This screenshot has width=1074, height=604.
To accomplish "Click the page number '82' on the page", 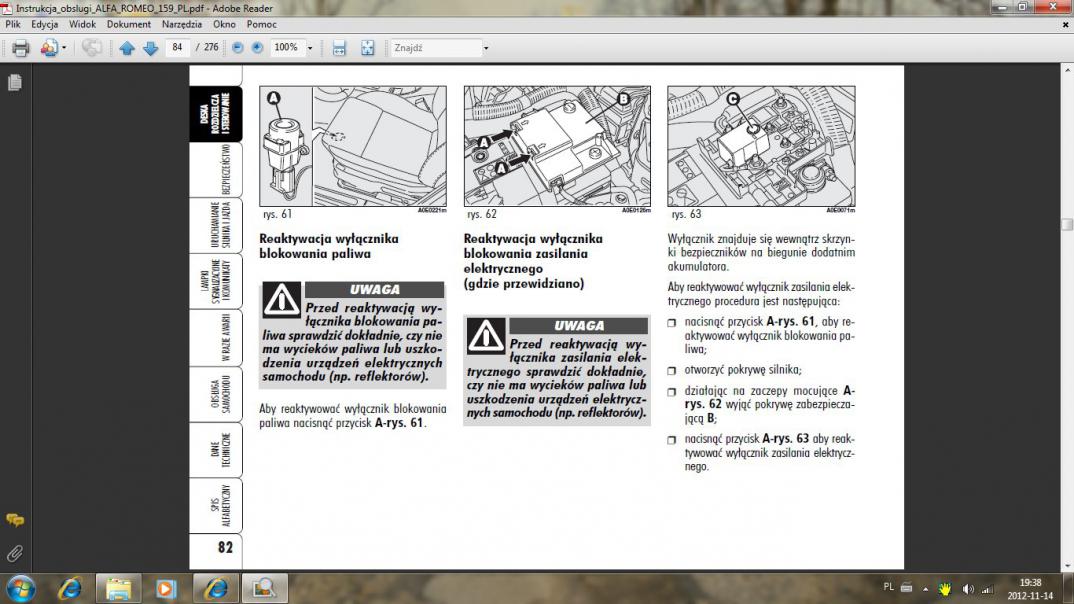I will point(225,547).
